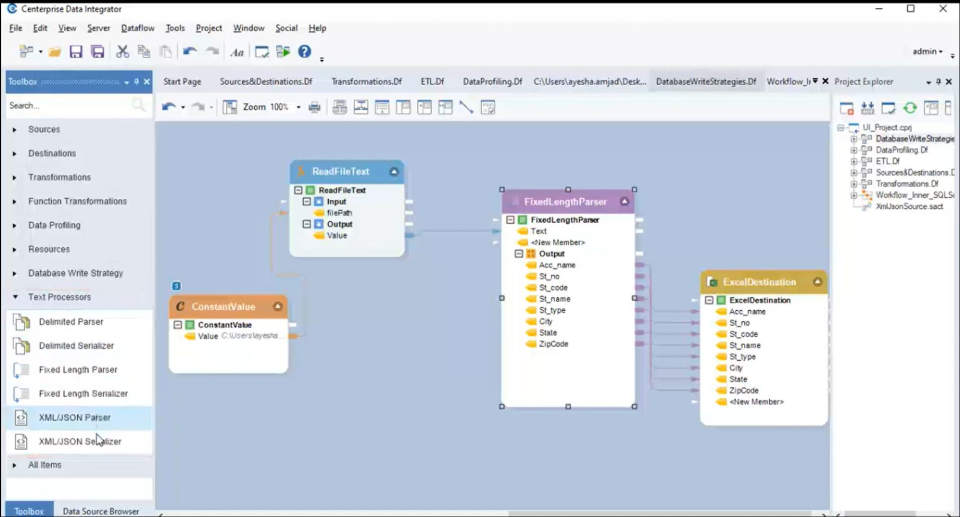This screenshot has height=517, width=960.
Task: Select DataProfiling.Df in Project Explorer
Action: coord(902,150)
